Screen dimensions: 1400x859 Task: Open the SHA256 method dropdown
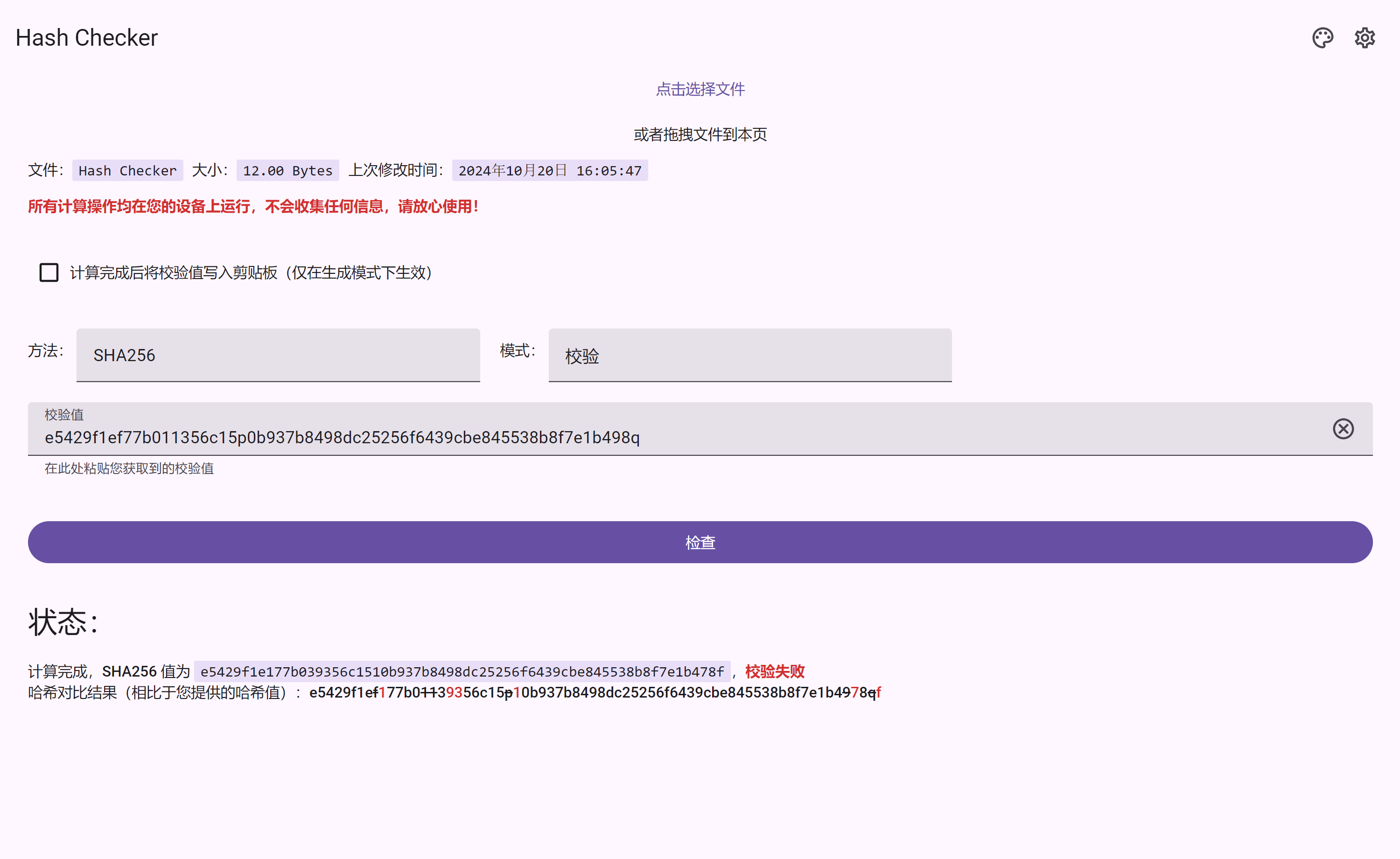tap(278, 355)
